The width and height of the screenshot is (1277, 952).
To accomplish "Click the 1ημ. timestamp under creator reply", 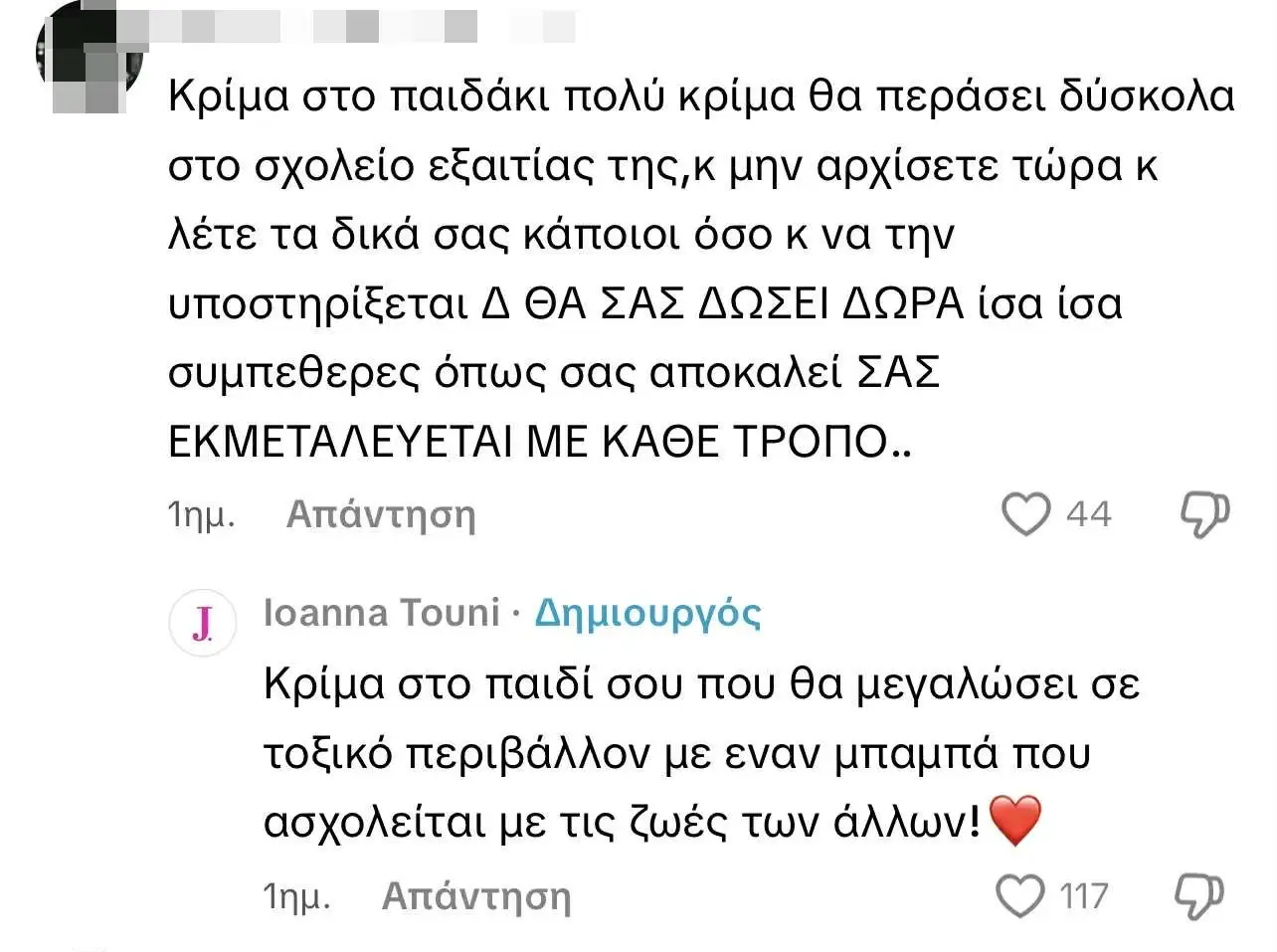I will pyautogui.click(x=296, y=897).
